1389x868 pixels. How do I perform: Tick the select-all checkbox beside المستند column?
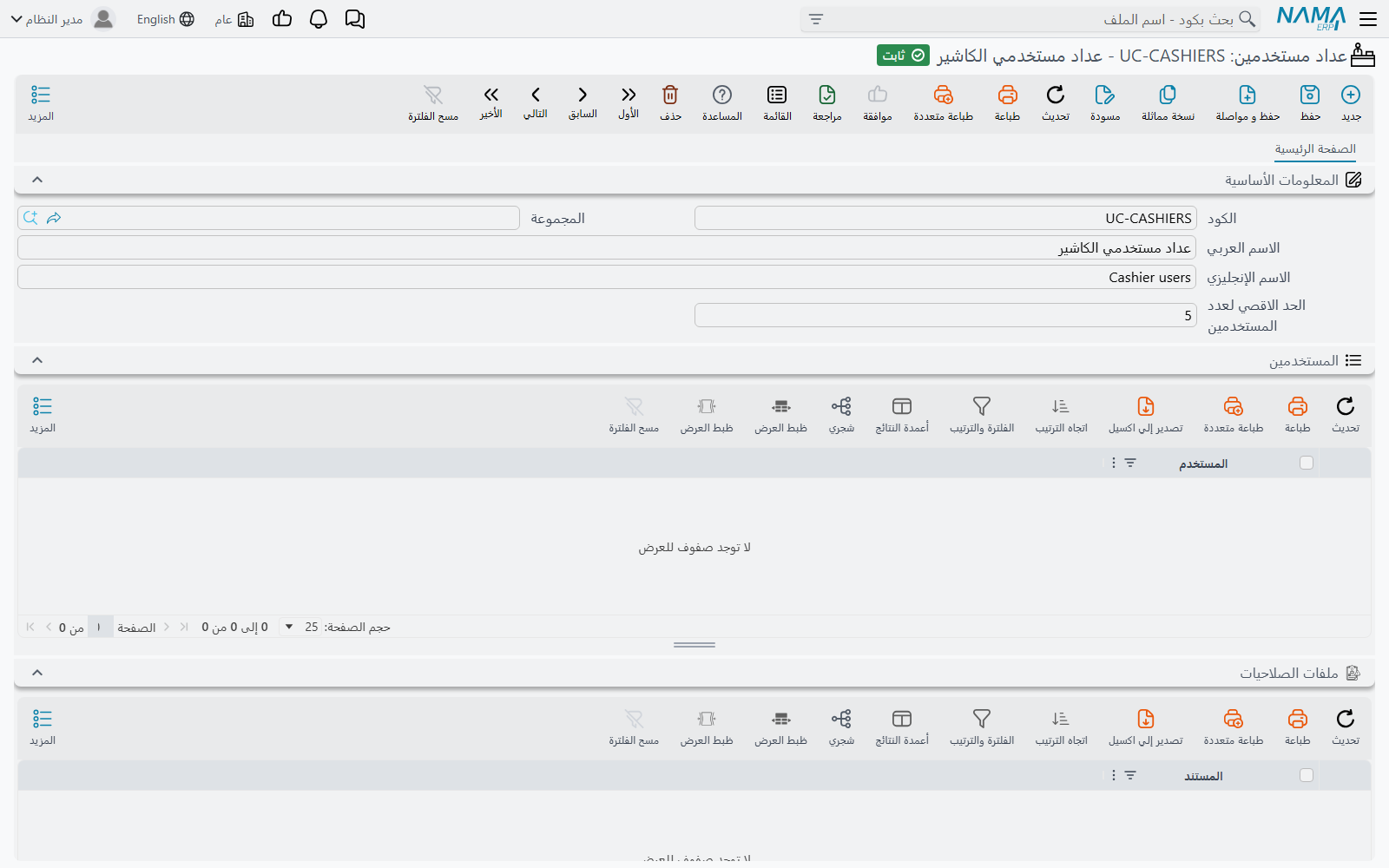click(x=1307, y=775)
